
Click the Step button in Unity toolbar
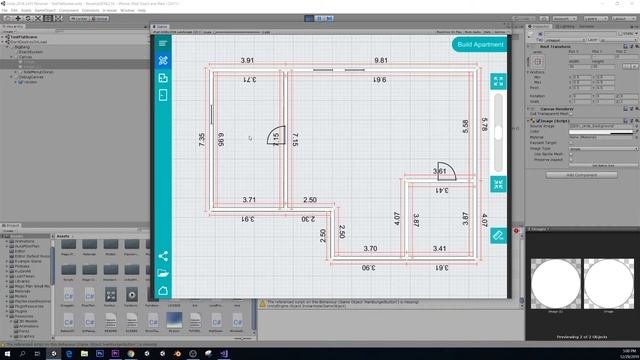pos(329,18)
